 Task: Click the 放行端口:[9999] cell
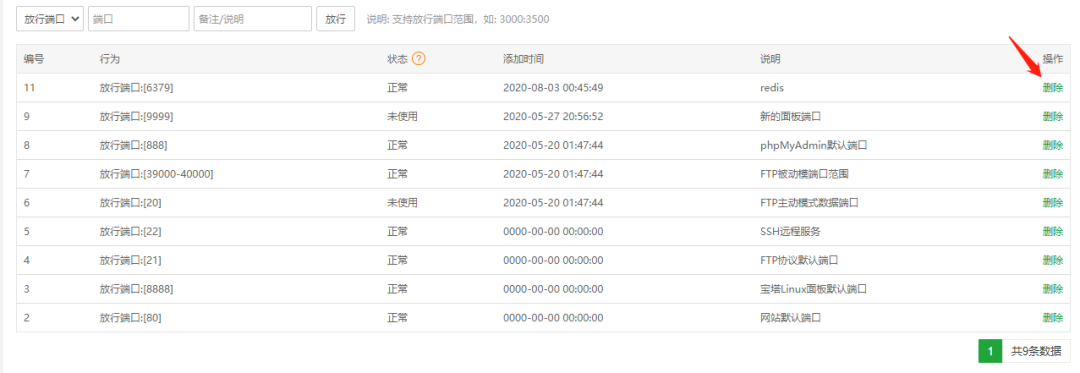[136, 116]
